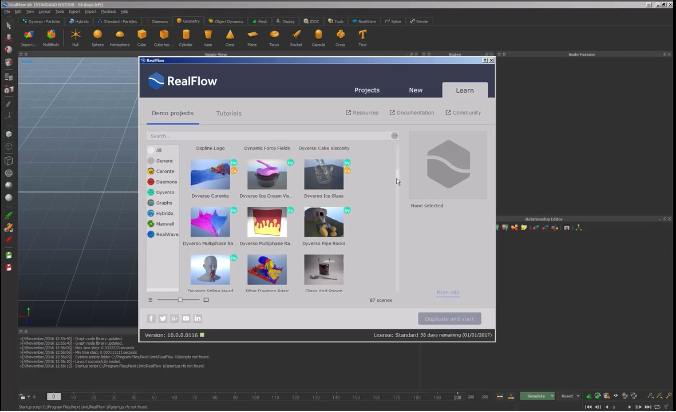Click the Import object icon

click(28, 37)
